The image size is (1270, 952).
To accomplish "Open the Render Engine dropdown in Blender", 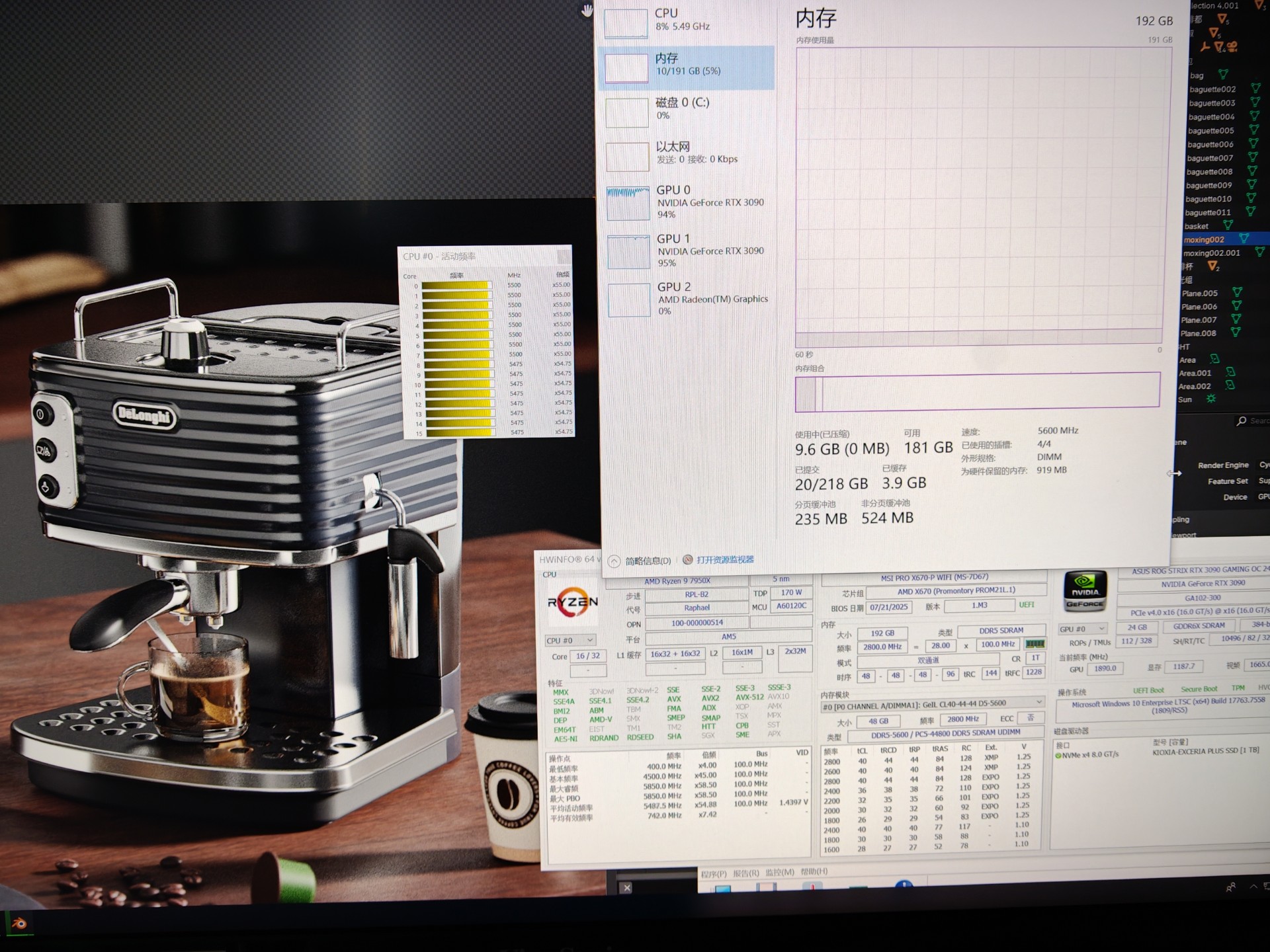I will click(1263, 465).
